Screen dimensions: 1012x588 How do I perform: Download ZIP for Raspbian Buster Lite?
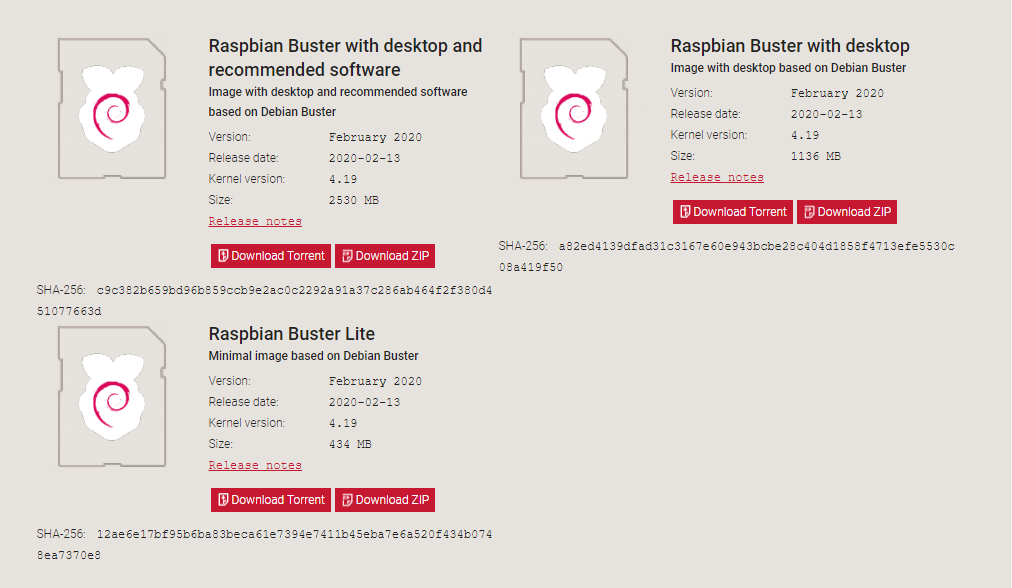pyautogui.click(x=385, y=500)
